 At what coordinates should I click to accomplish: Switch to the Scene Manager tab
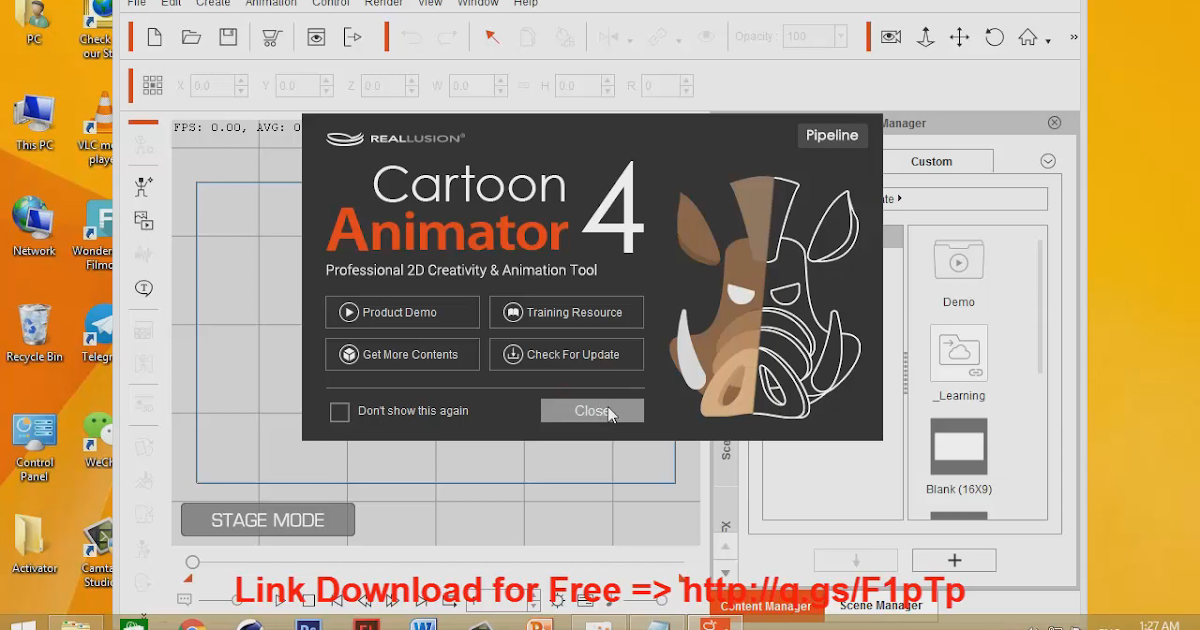[x=879, y=606]
